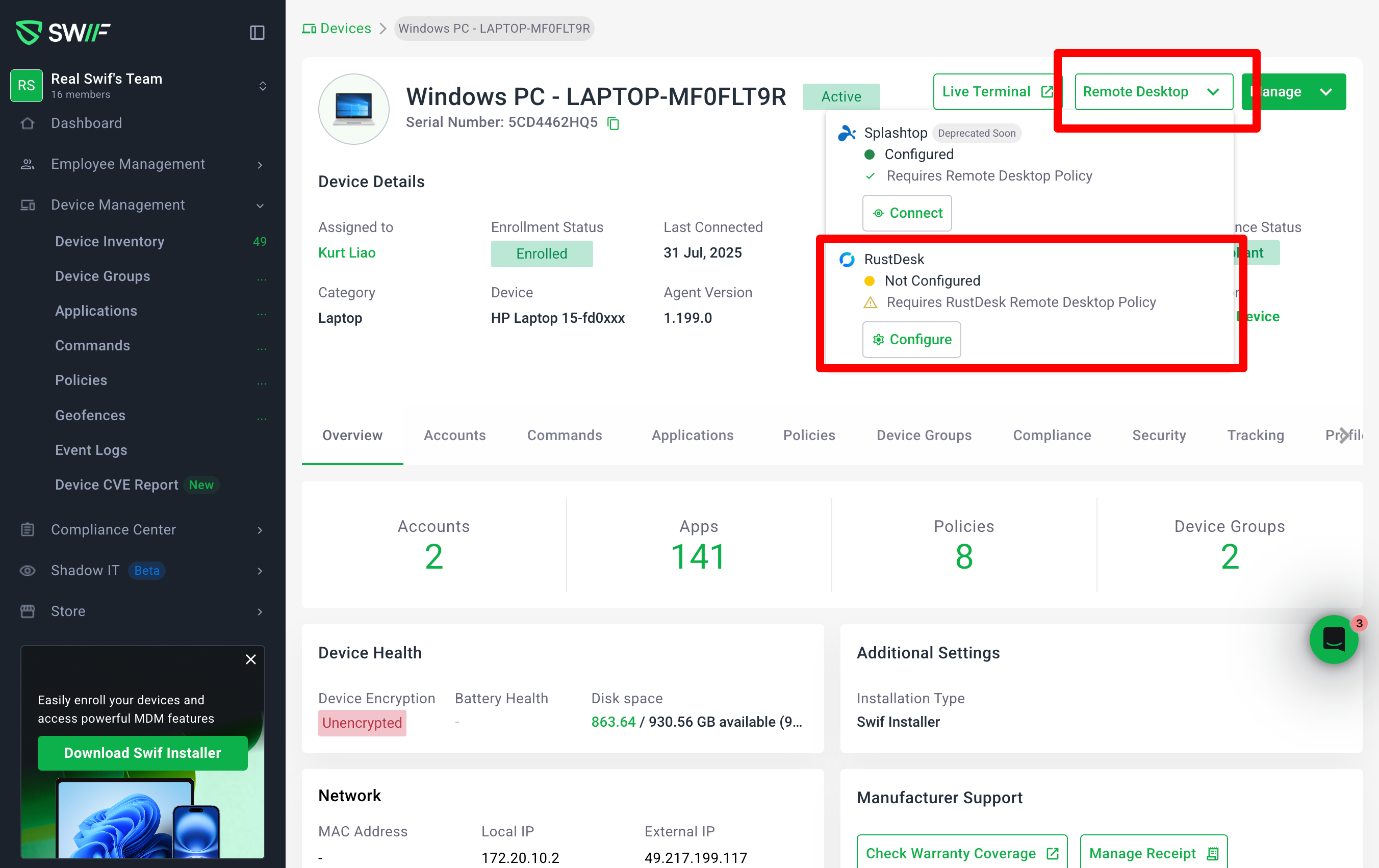Open Dashboard from the sidebar

86,123
